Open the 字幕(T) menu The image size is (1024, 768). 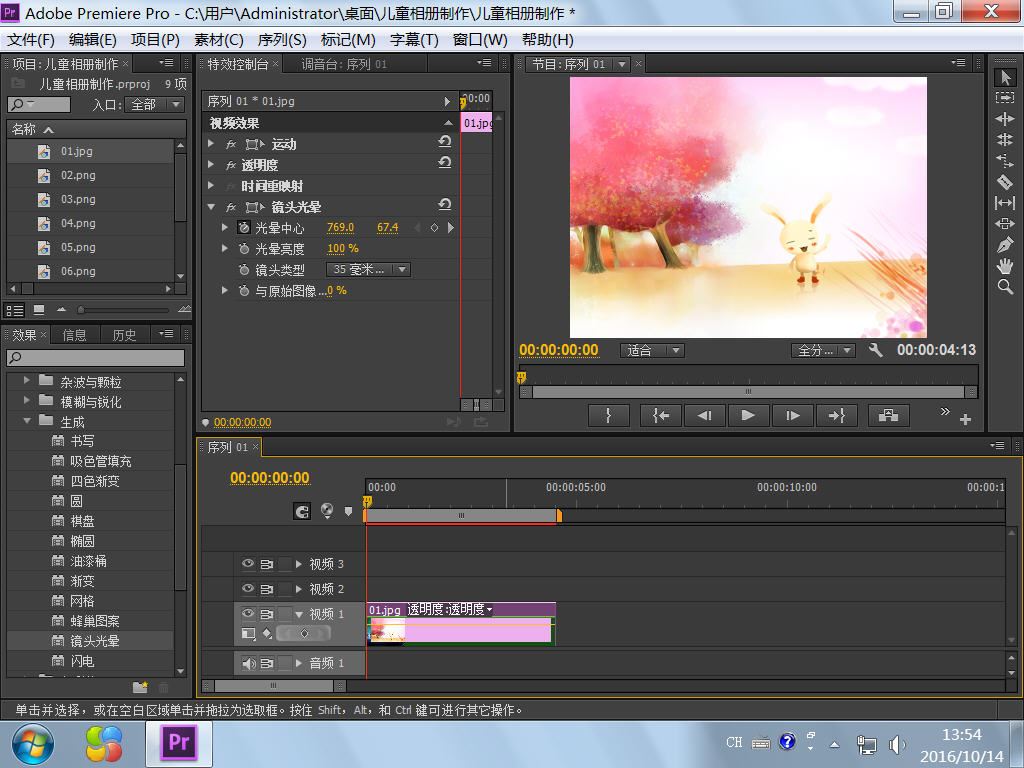click(414, 40)
